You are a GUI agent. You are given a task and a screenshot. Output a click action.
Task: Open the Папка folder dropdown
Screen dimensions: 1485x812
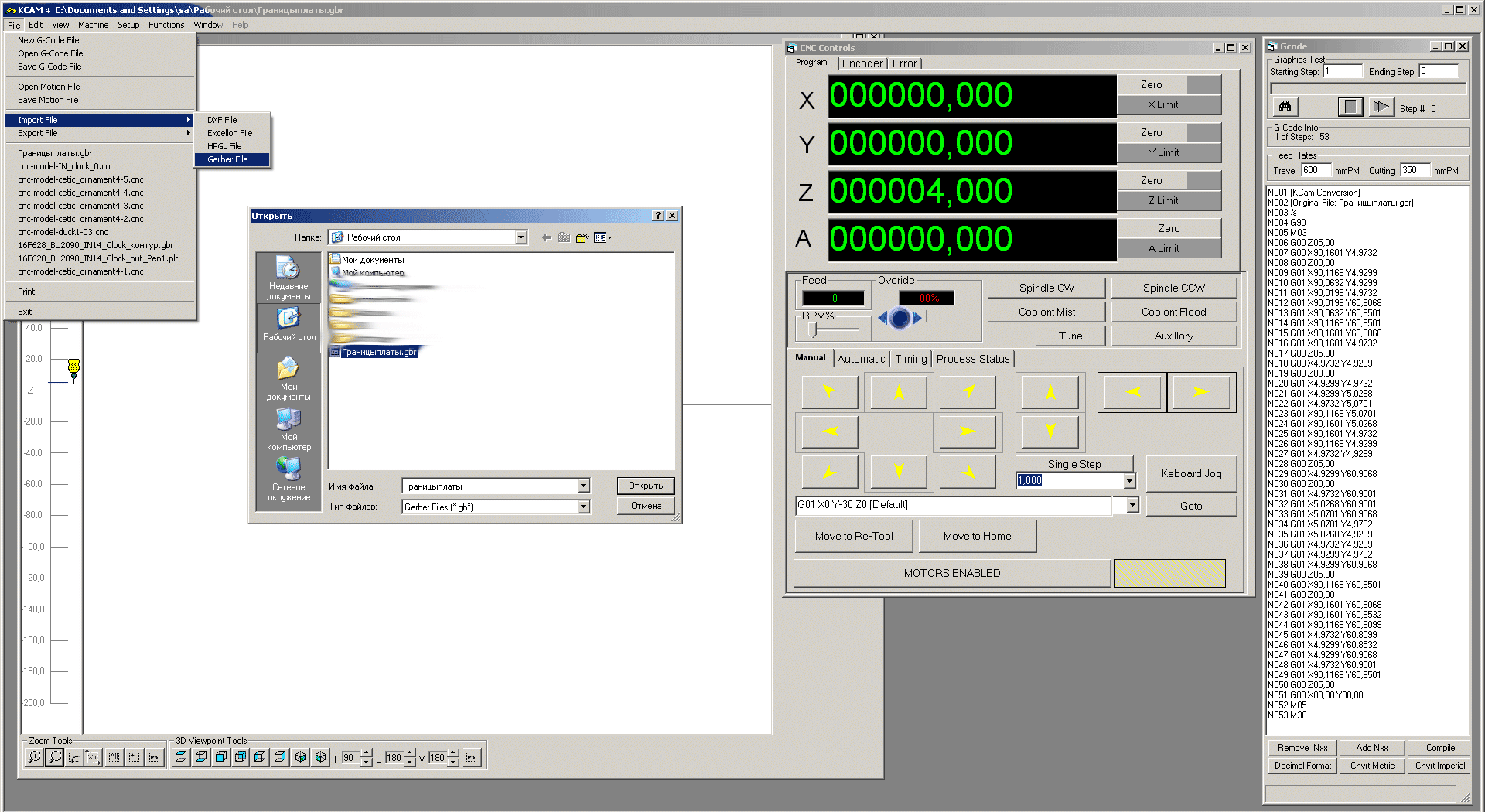coord(521,237)
